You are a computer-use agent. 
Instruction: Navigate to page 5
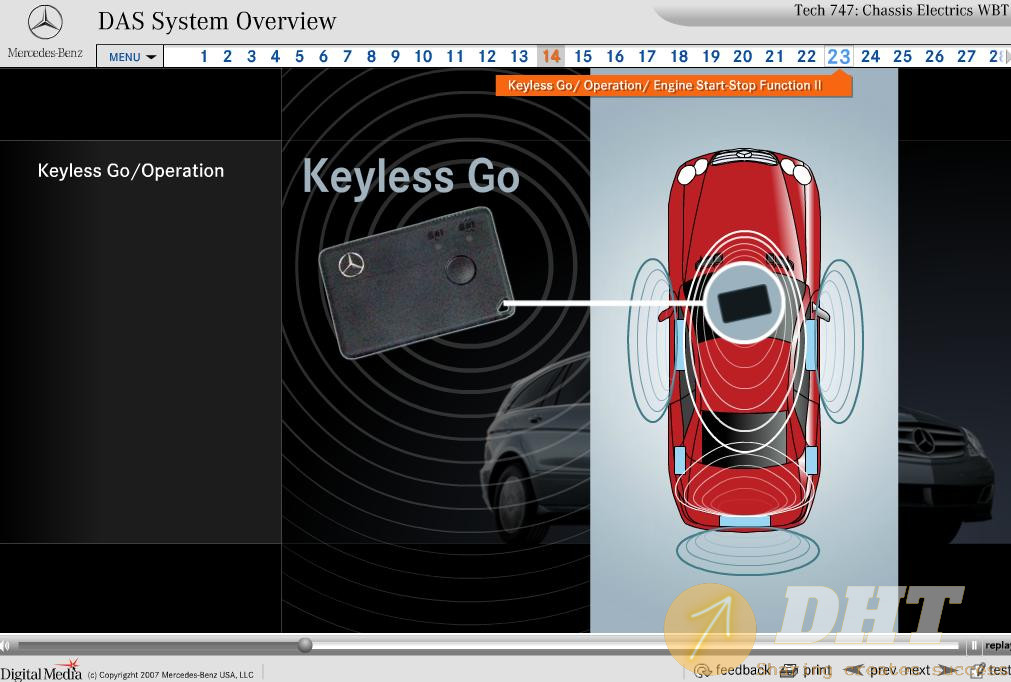tap(299, 57)
